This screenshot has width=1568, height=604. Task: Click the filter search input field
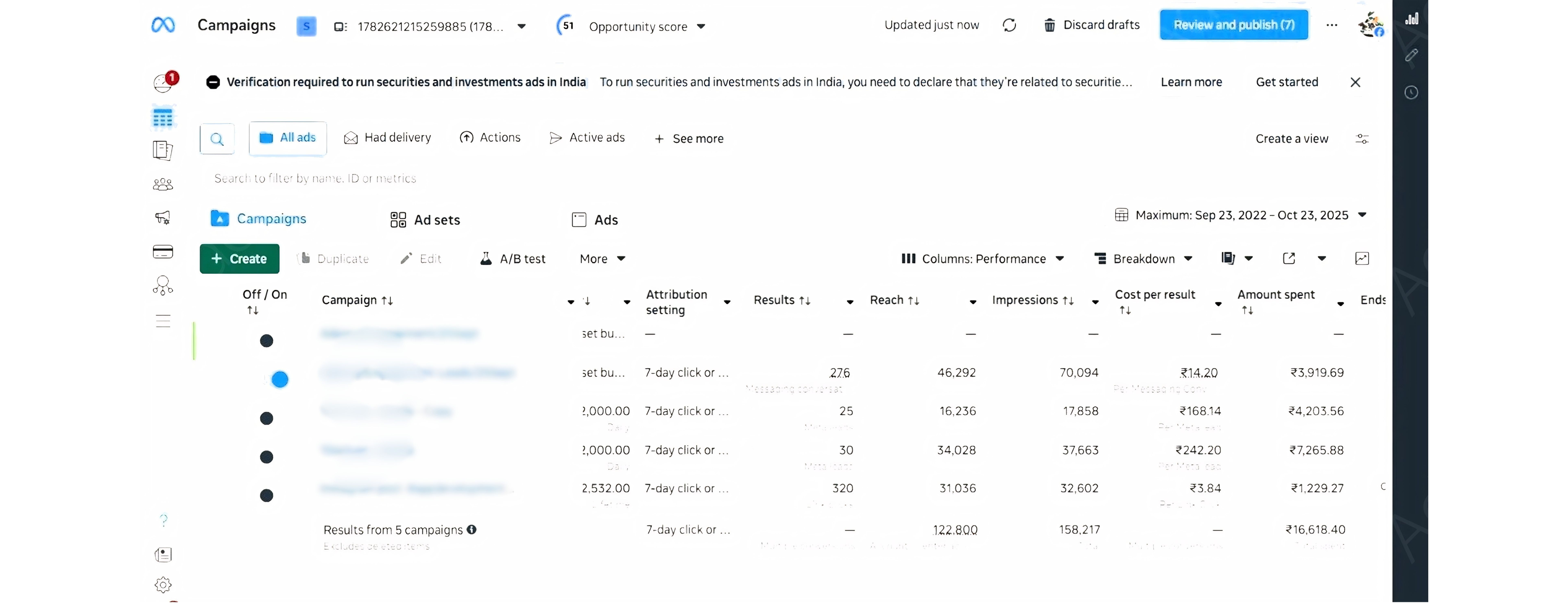coord(785,178)
